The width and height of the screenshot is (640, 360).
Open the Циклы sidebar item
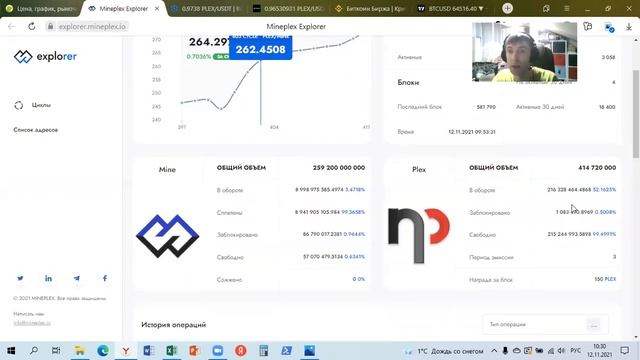pyautogui.click(x=33, y=105)
